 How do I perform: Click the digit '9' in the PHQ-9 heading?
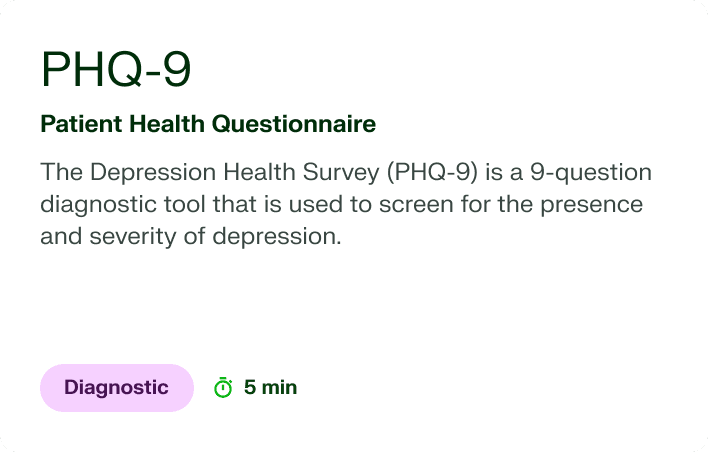(x=177, y=70)
